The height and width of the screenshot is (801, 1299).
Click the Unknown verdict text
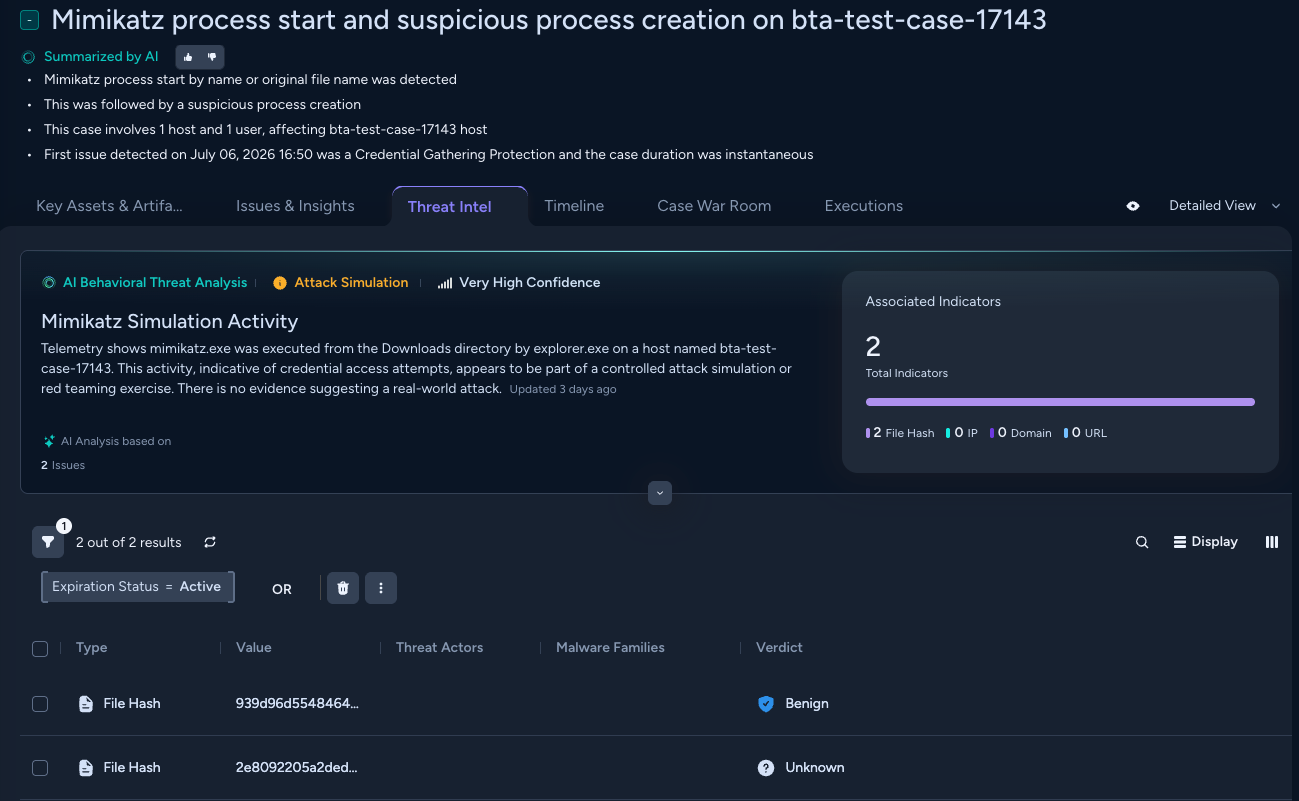815,768
